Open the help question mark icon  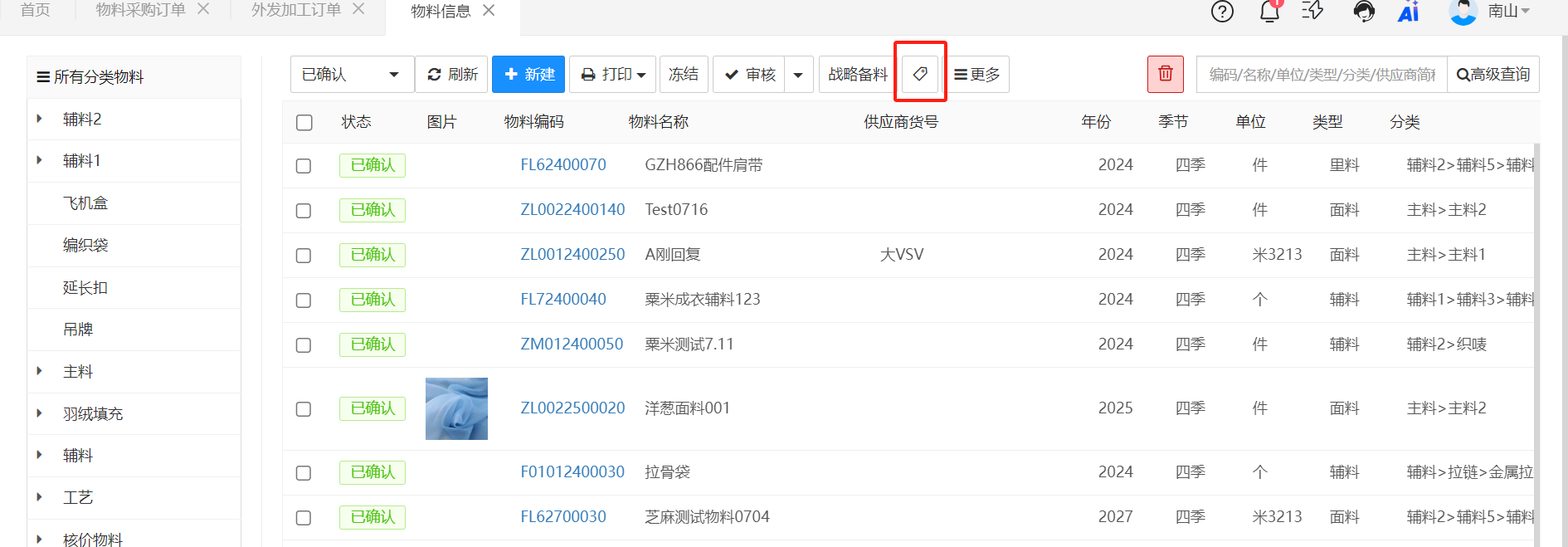click(x=1222, y=12)
